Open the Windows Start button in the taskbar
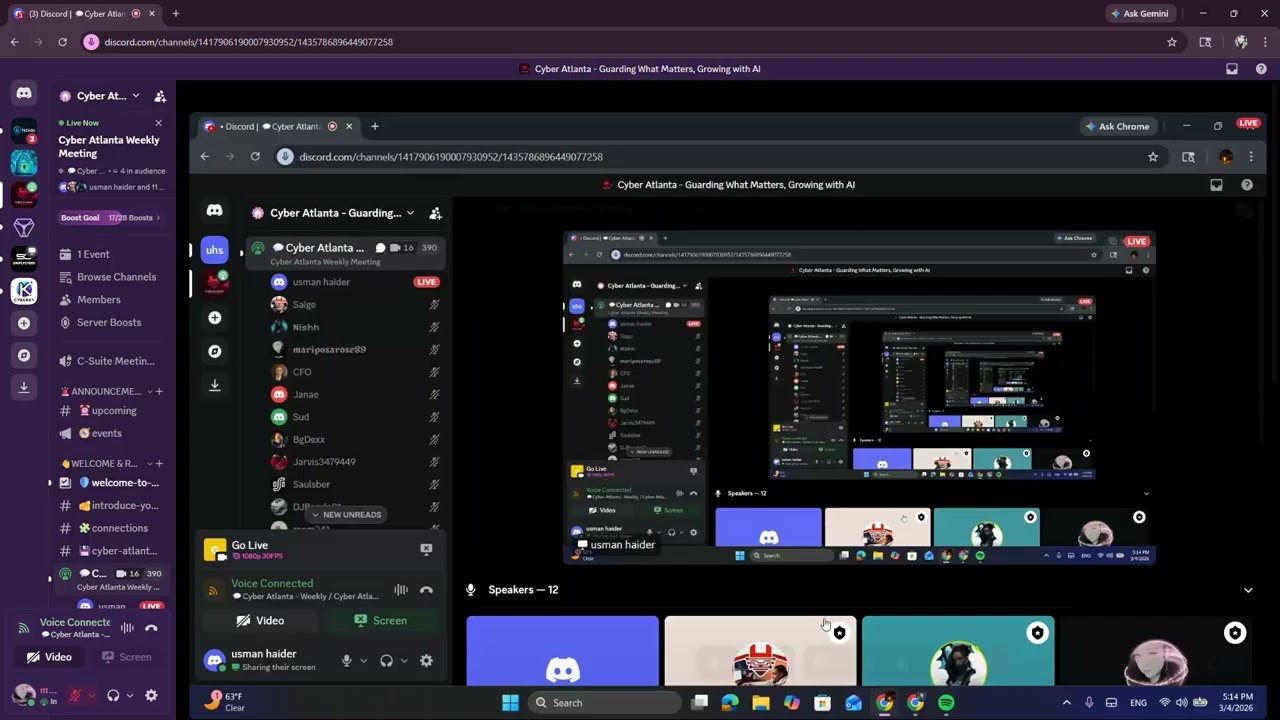This screenshot has height=720, width=1280. point(510,703)
